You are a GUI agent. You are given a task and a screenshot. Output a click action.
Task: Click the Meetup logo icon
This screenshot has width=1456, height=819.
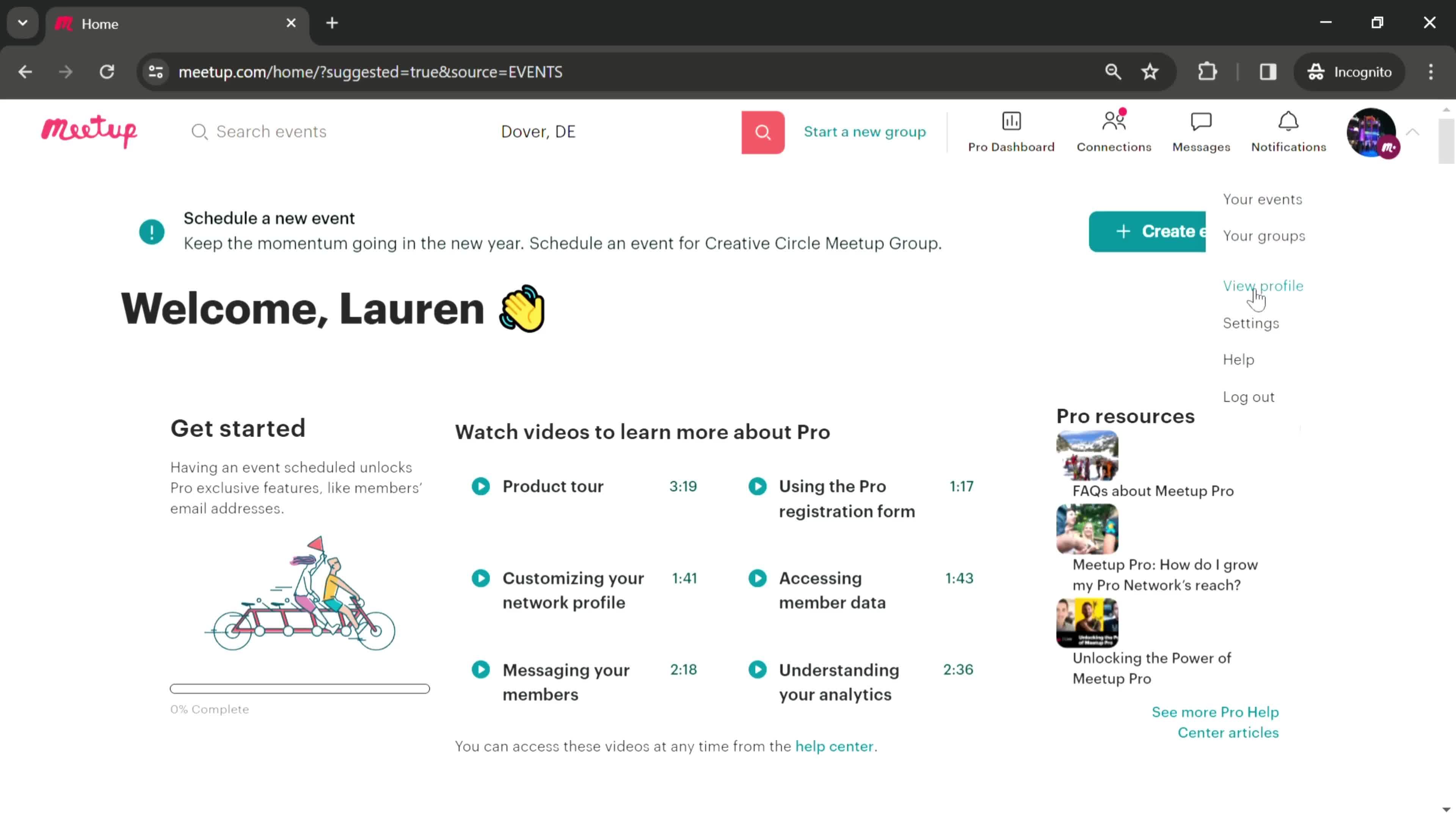pos(89,131)
